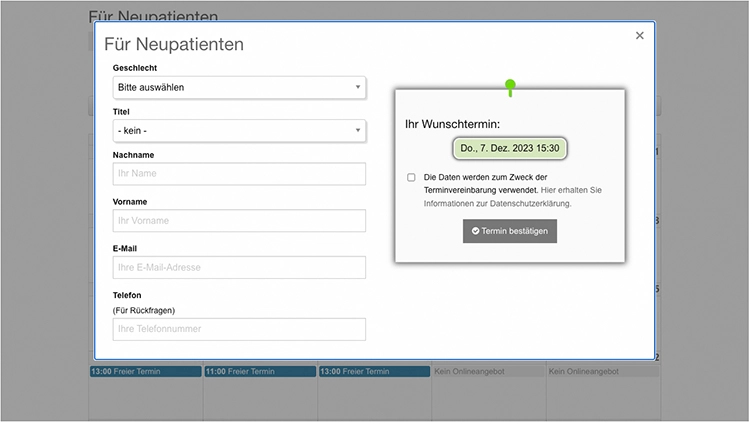Click the Geschlecht label
The height and width of the screenshot is (422, 750).
135,68
